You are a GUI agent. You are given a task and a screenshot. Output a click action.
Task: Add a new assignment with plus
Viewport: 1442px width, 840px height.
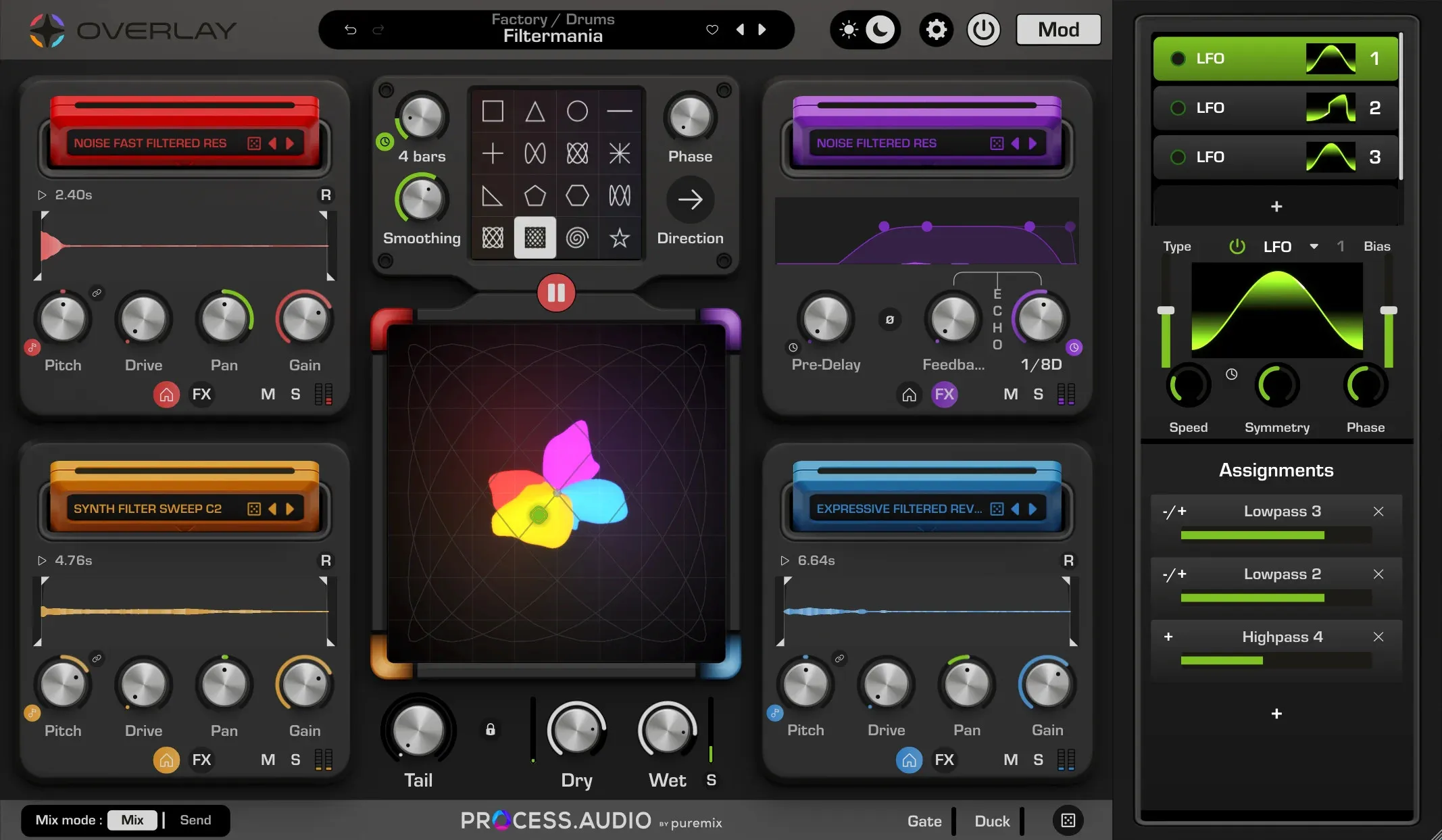coord(1276,714)
